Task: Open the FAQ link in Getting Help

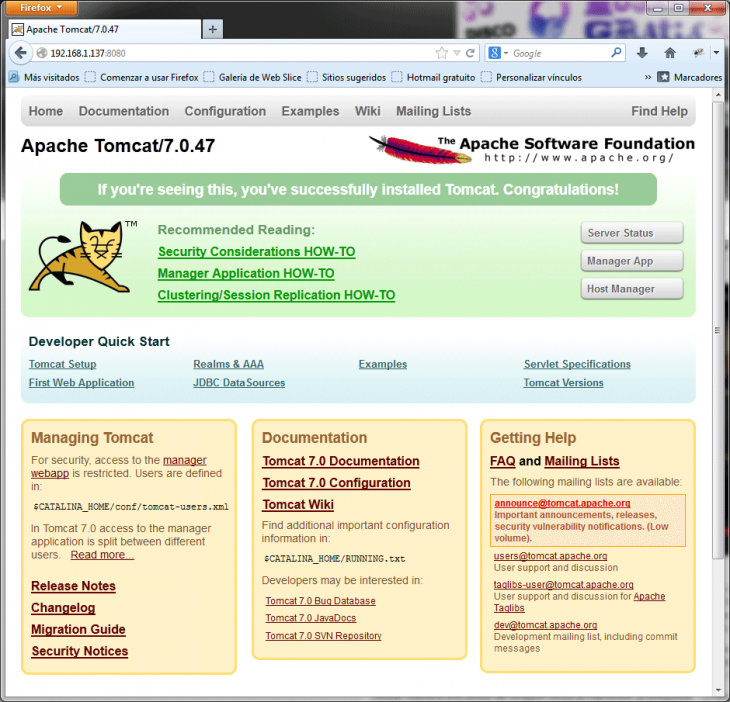Action: pos(502,461)
